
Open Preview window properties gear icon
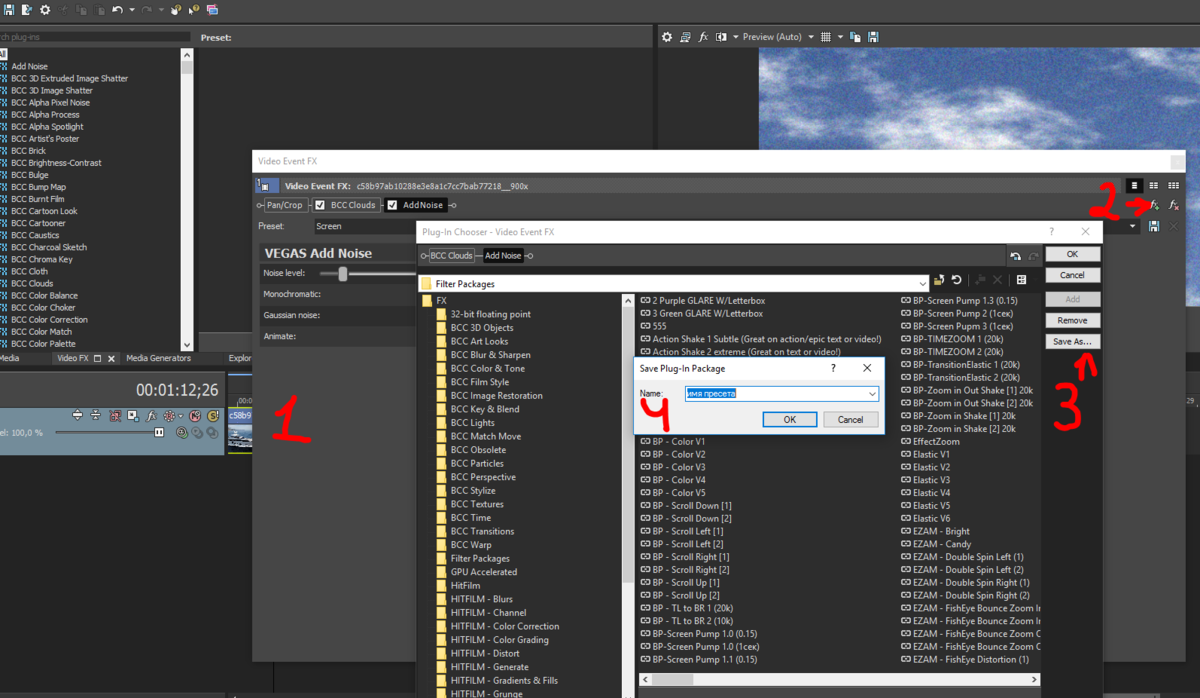tap(668, 37)
